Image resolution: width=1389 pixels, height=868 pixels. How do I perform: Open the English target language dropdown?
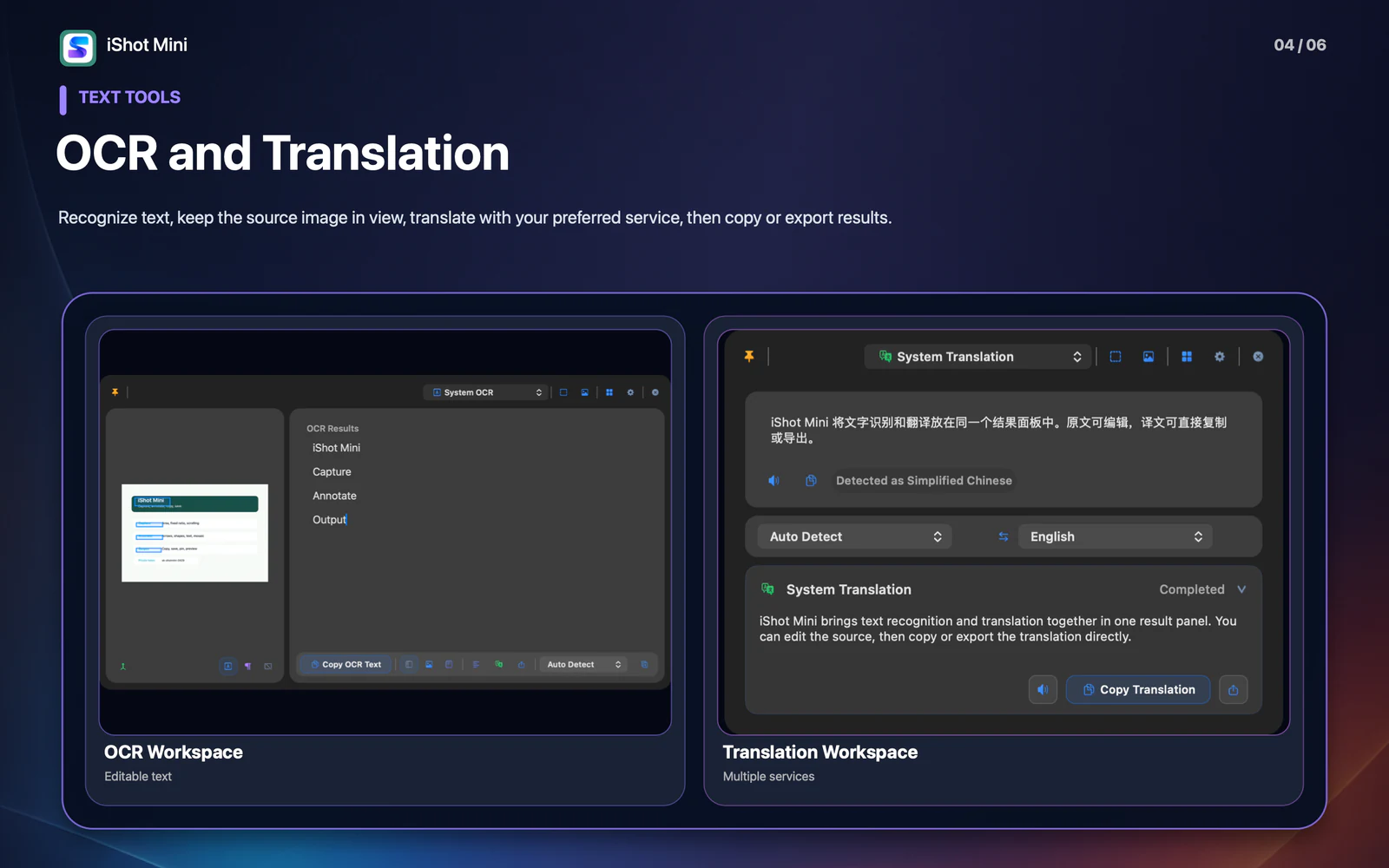[1116, 536]
